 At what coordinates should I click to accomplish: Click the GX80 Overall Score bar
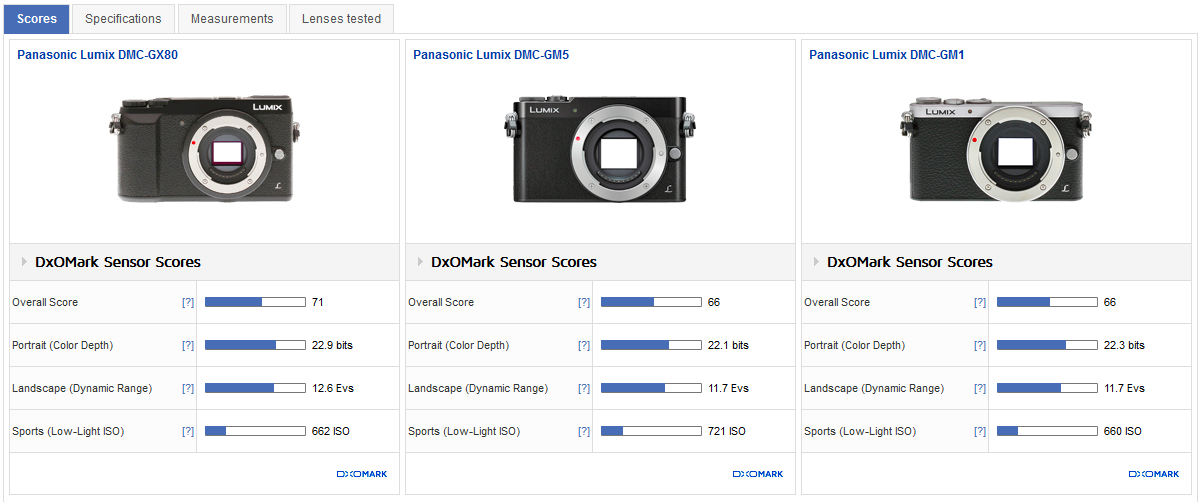coord(255,302)
